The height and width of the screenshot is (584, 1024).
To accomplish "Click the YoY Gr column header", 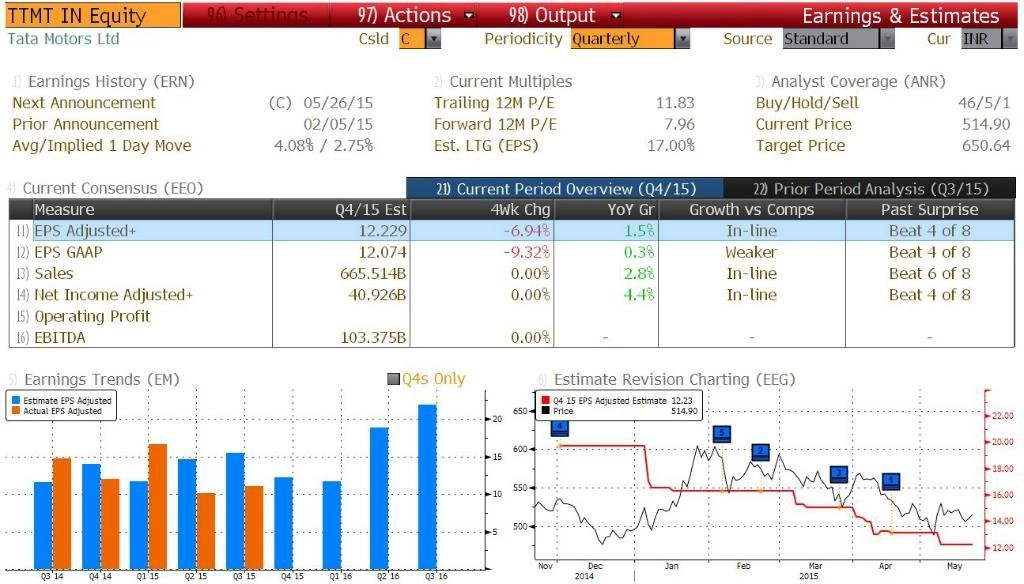I will tap(606, 210).
